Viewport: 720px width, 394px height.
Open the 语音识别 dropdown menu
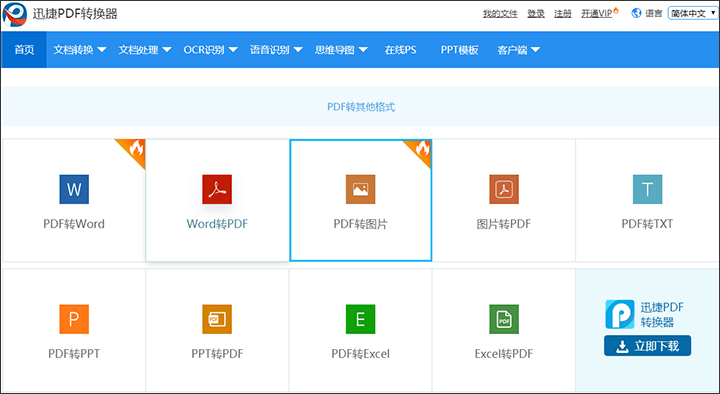tap(276, 50)
